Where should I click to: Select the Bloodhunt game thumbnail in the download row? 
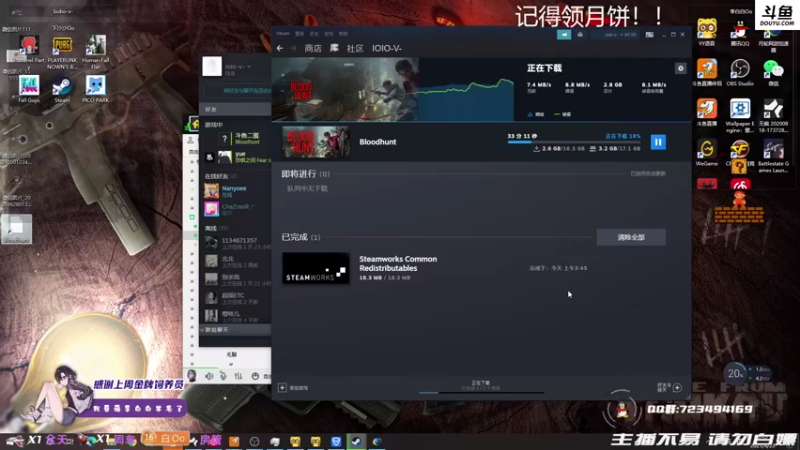pos(316,142)
